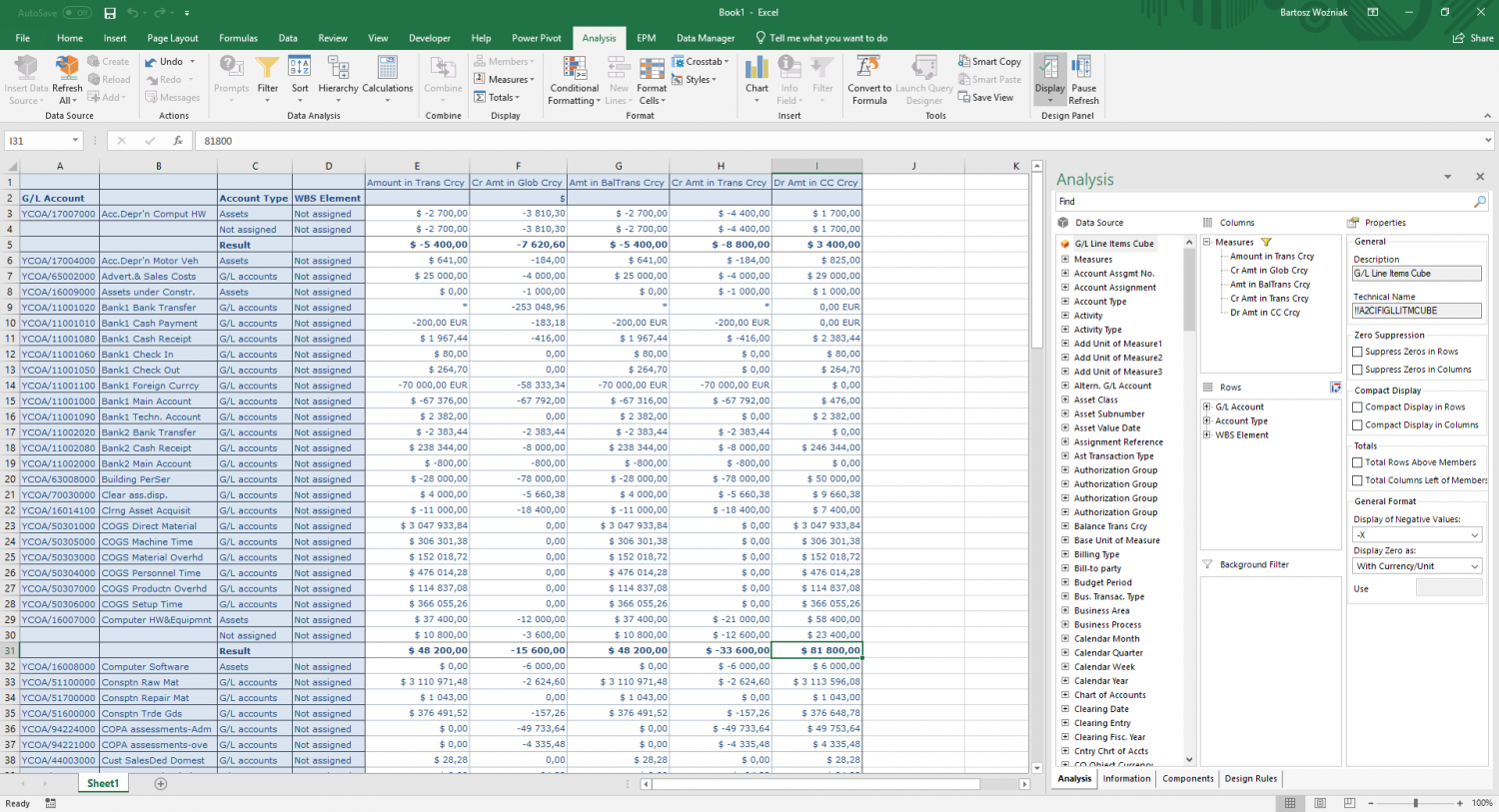Open the Information tab in the Analysis panel
This screenshot has height=812, width=1499.
click(x=1126, y=778)
